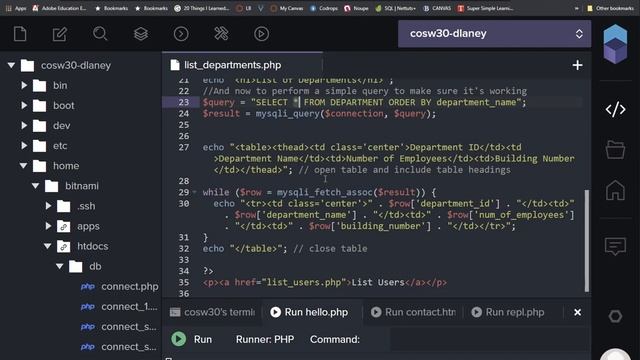Open the Codrops bookmark
This screenshot has height=360, width=640.
pos(324,8)
